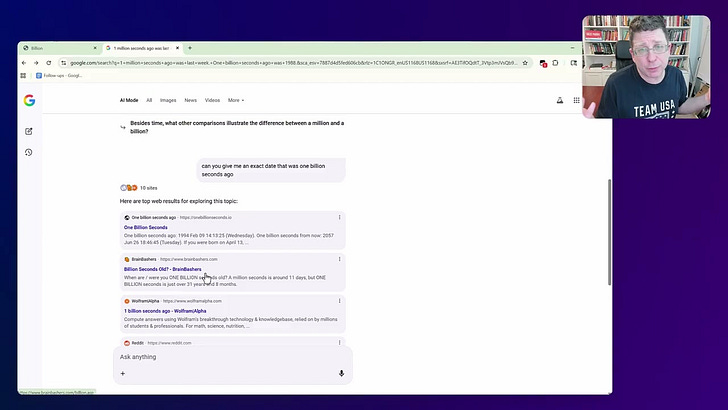Viewport: 728px width, 410px height.
Task: Open the 'One Billion Seconds' result link
Action: click(x=146, y=228)
